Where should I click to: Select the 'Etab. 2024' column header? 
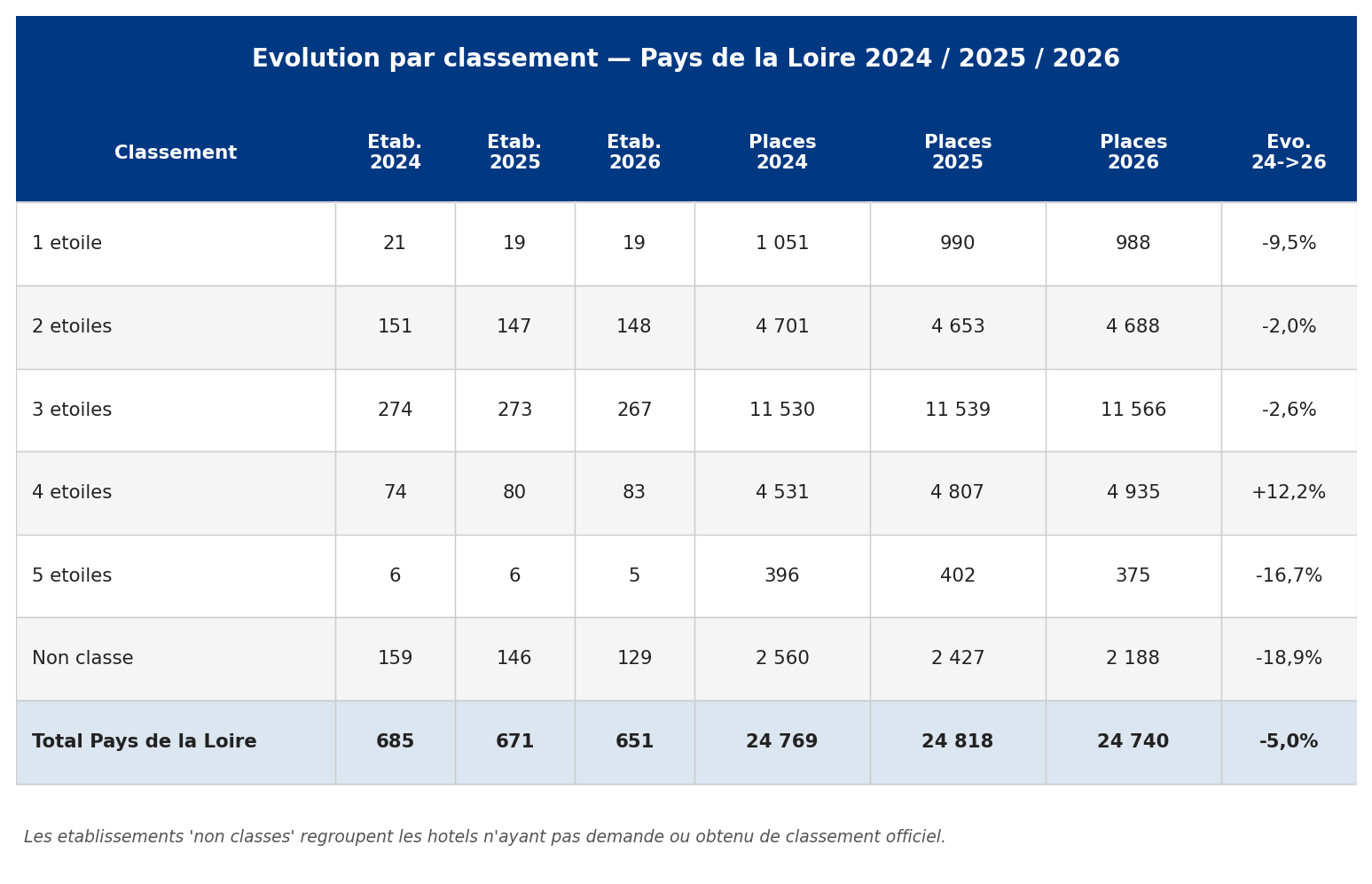click(395, 153)
